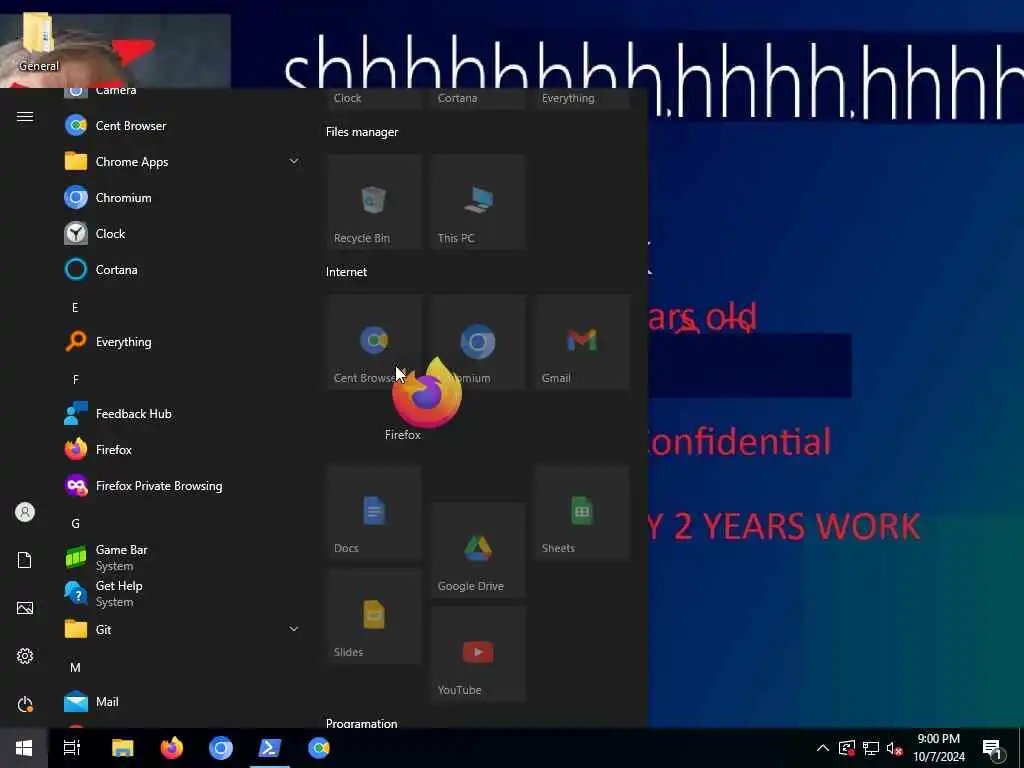Click the Internet group header

(x=346, y=272)
